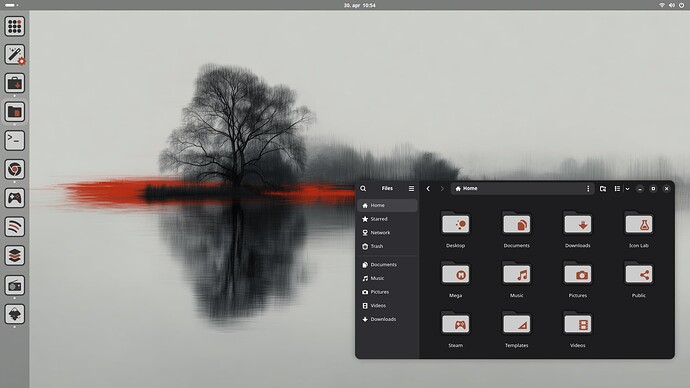Select the Mega folder
Image resolution: width=690 pixels, height=388 pixels.
tap(455, 274)
